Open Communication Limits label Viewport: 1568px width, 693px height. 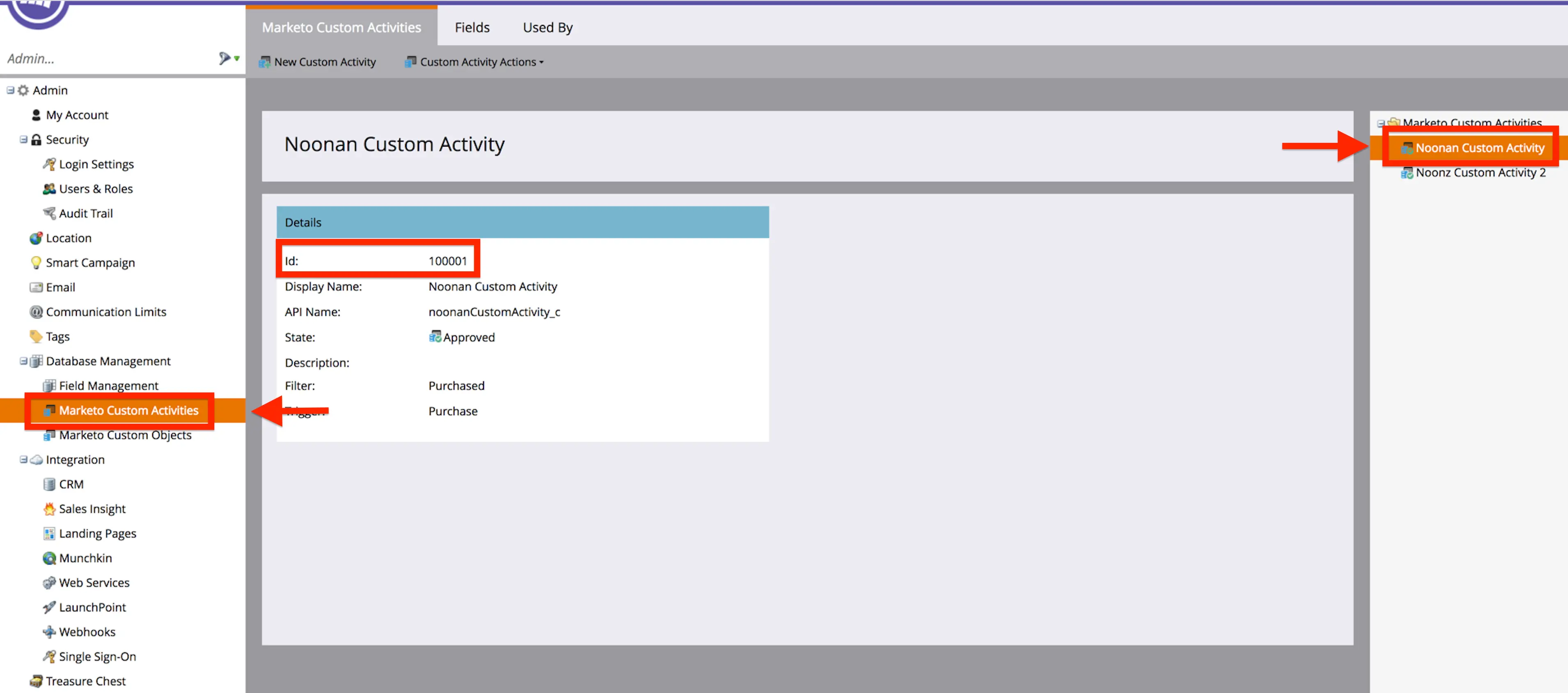click(x=106, y=312)
